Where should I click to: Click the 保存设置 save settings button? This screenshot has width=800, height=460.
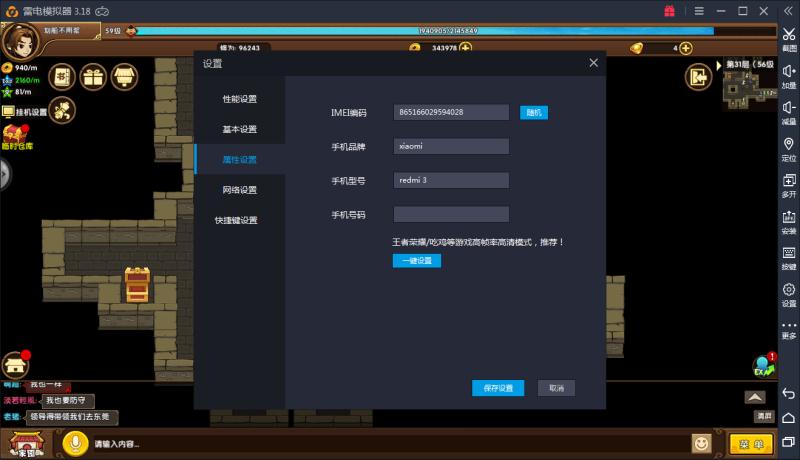click(x=497, y=388)
